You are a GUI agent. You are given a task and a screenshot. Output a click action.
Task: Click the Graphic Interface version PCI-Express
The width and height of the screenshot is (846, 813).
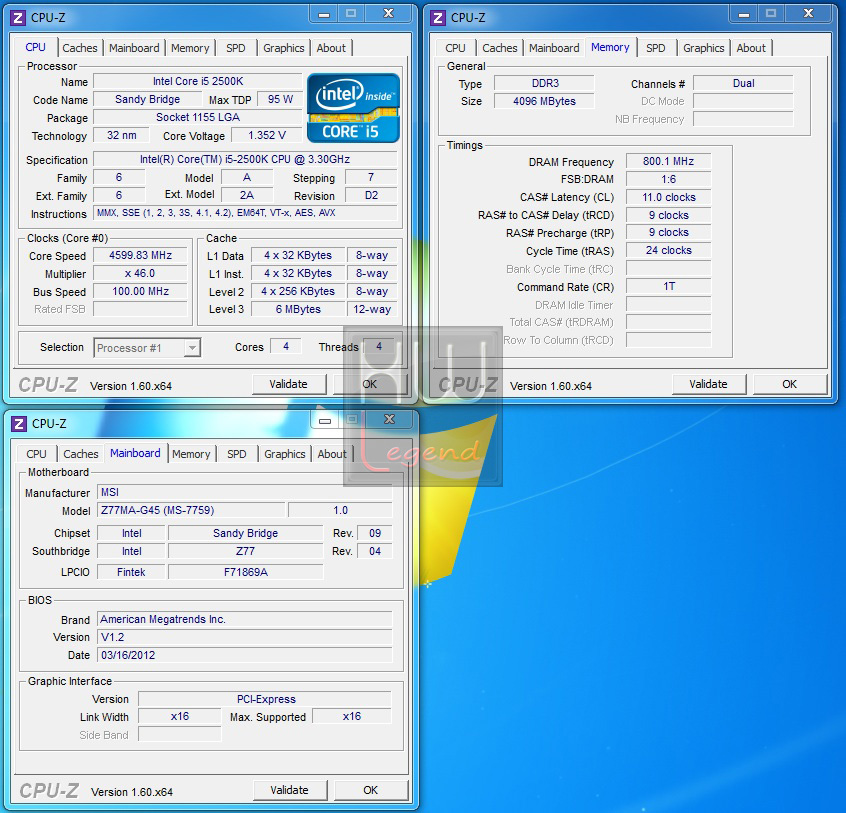265,699
